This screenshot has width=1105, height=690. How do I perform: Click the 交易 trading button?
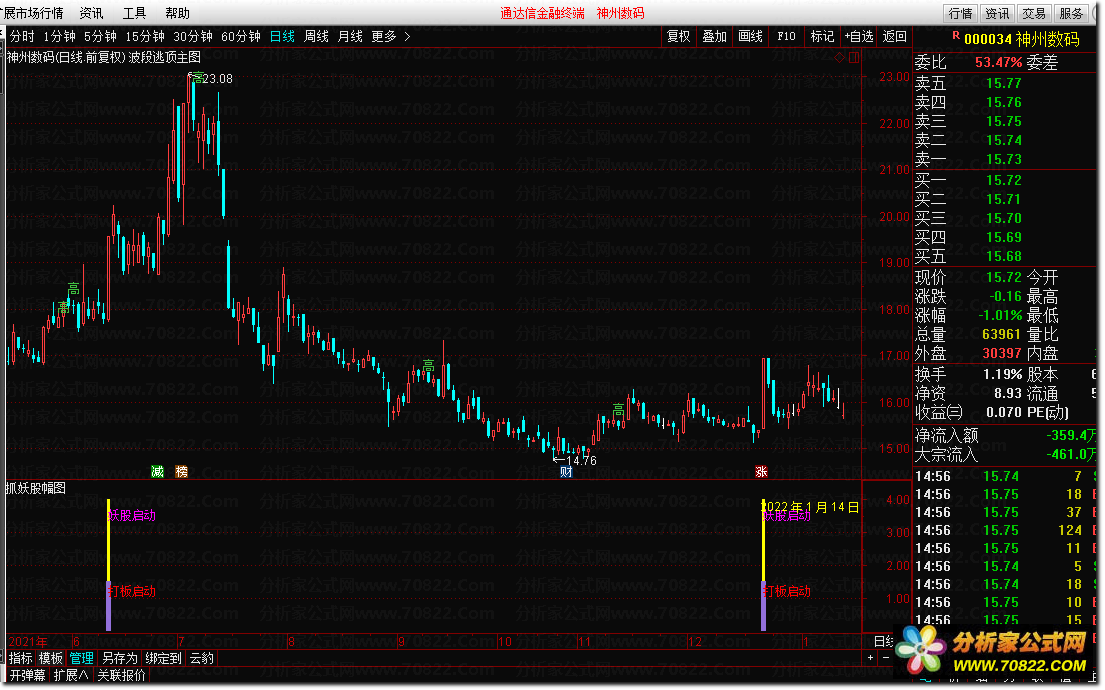point(1034,13)
